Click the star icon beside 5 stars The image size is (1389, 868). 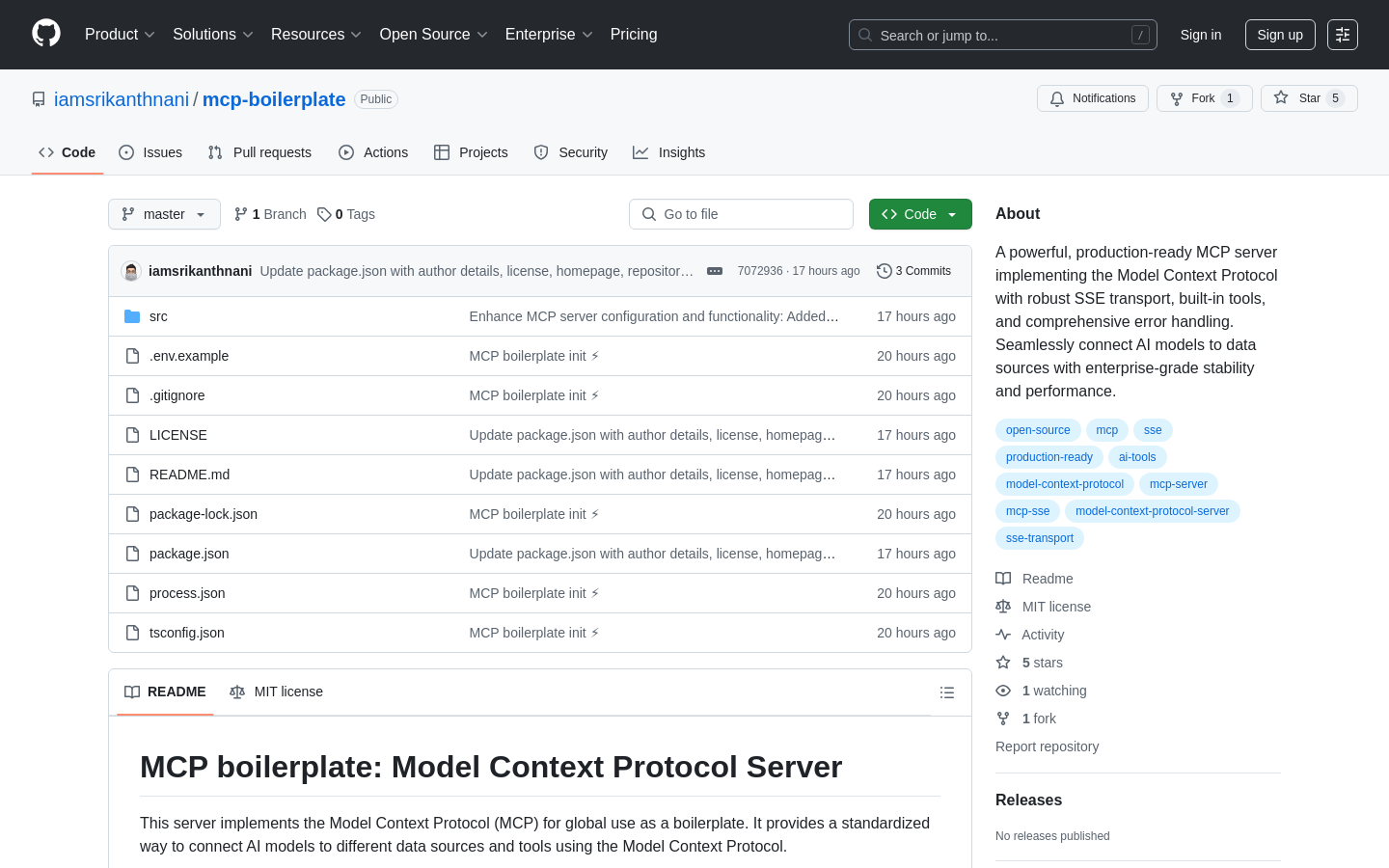tap(1003, 663)
